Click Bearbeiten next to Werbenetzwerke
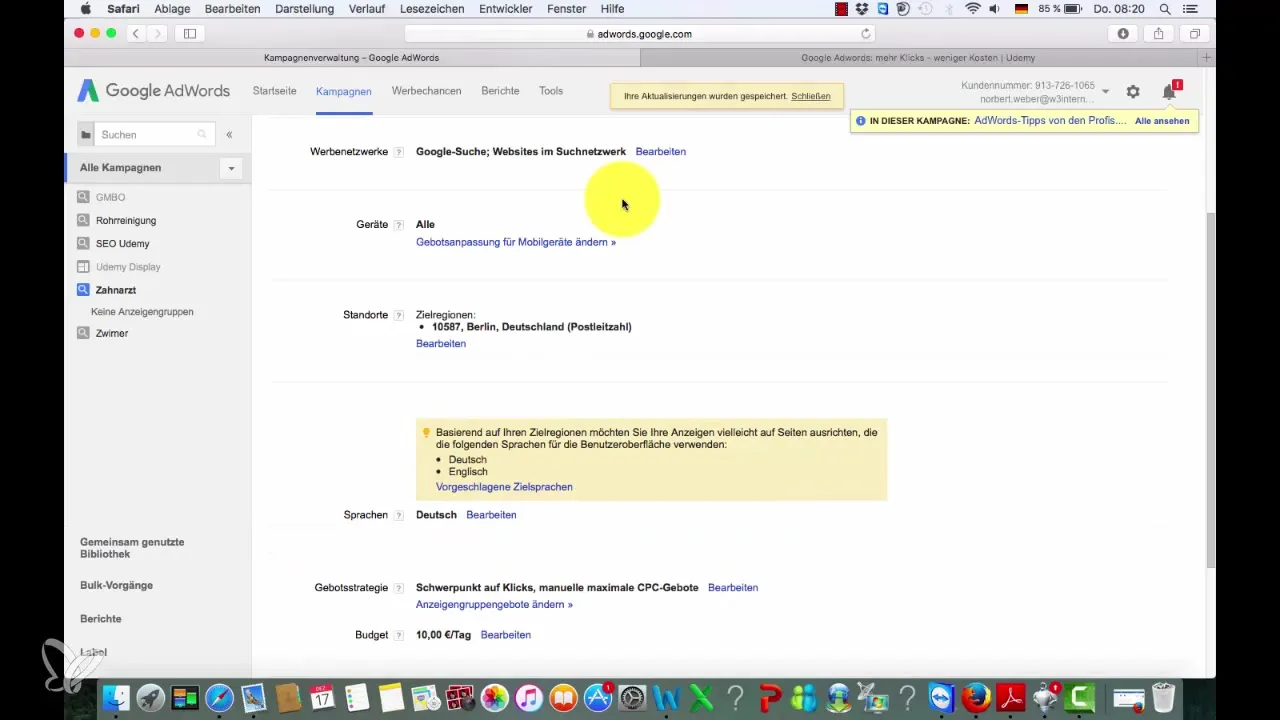Image resolution: width=1280 pixels, height=720 pixels. pos(661,152)
